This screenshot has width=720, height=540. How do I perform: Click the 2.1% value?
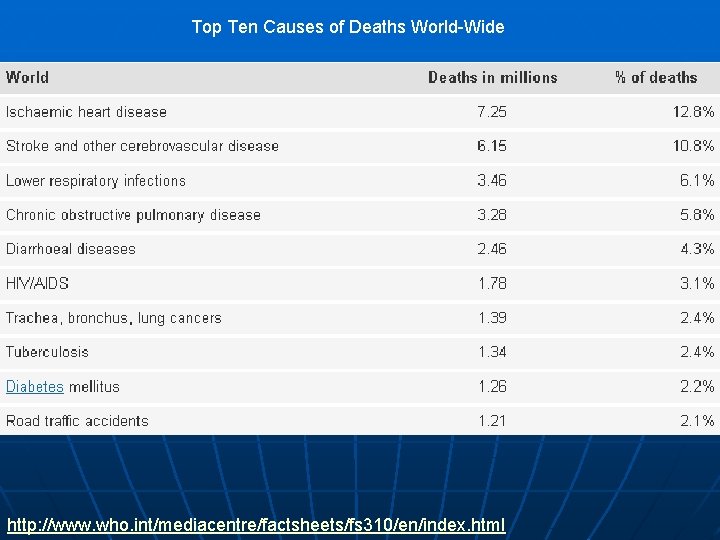pyautogui.click(x=697, y=421)
